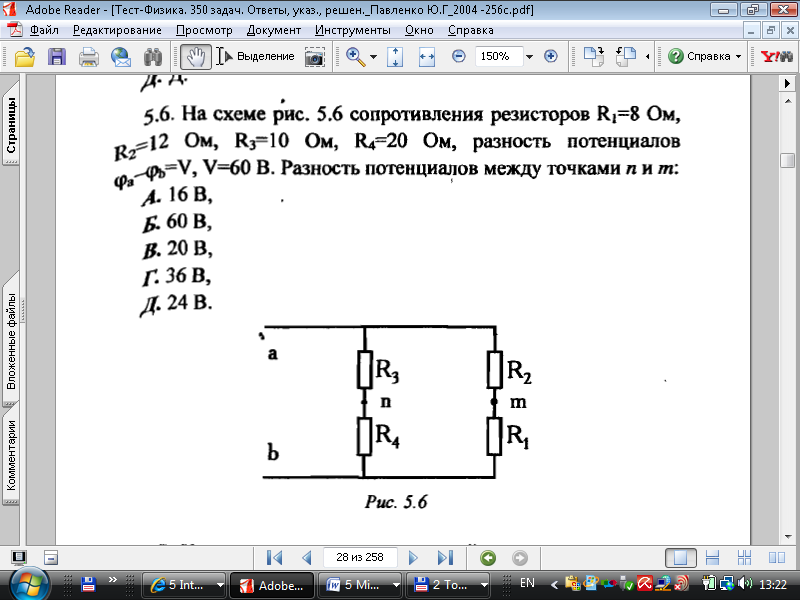This screenshot has width=800, height=600.
Task: Send the document by email icon
Action: coord(121,57)
